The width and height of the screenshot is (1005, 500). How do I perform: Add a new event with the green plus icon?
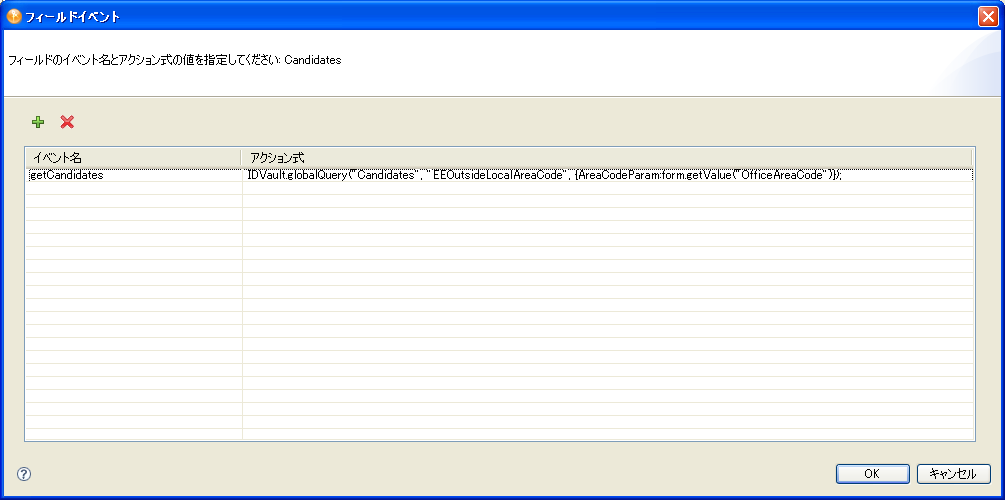(x=38, y=122)
